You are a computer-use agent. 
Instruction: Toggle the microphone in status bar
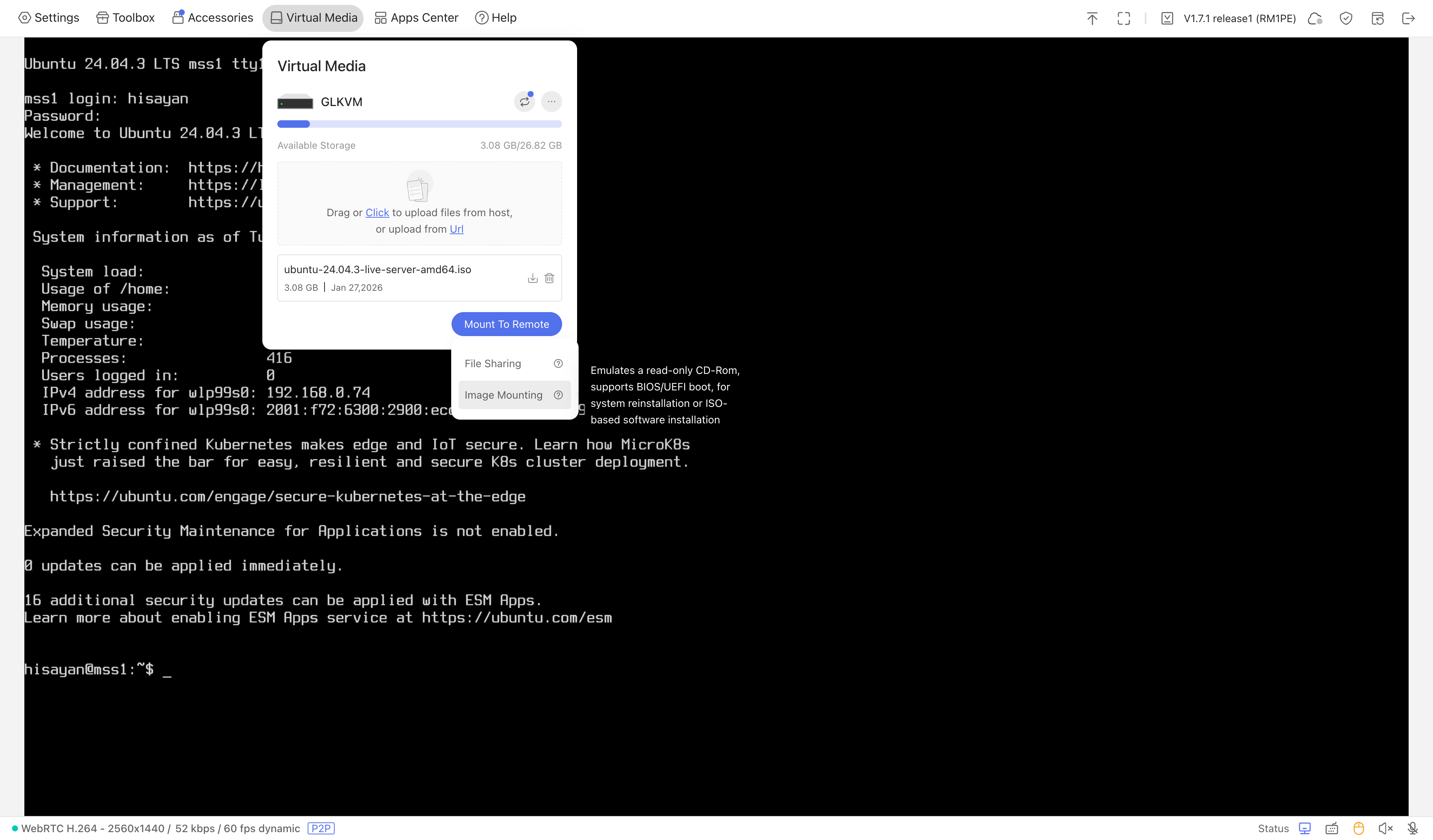tap(1412, 828)
